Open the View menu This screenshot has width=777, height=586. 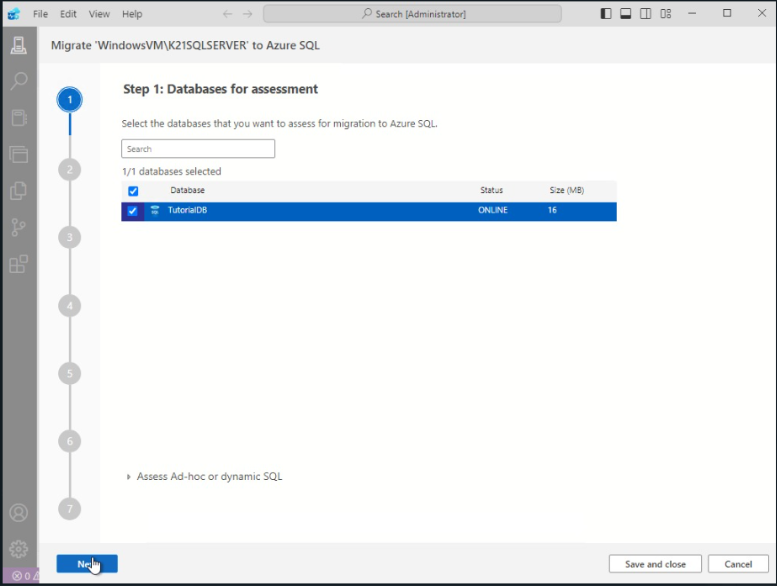(99, 14)
